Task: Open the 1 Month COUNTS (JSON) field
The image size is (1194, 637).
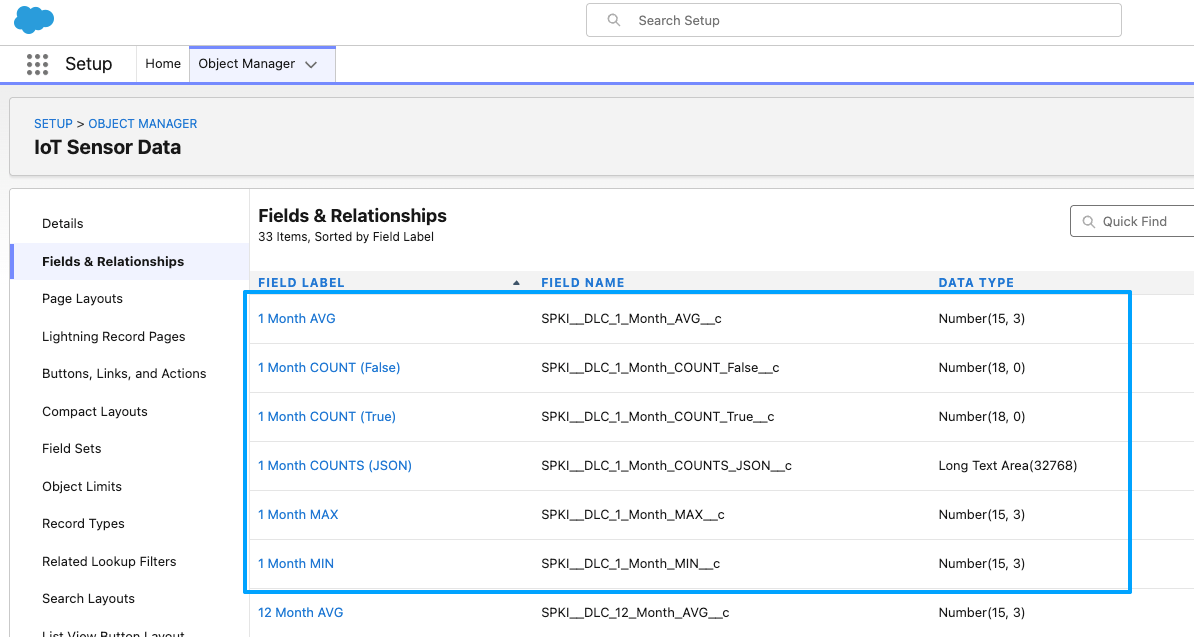Action: point(334,466)
